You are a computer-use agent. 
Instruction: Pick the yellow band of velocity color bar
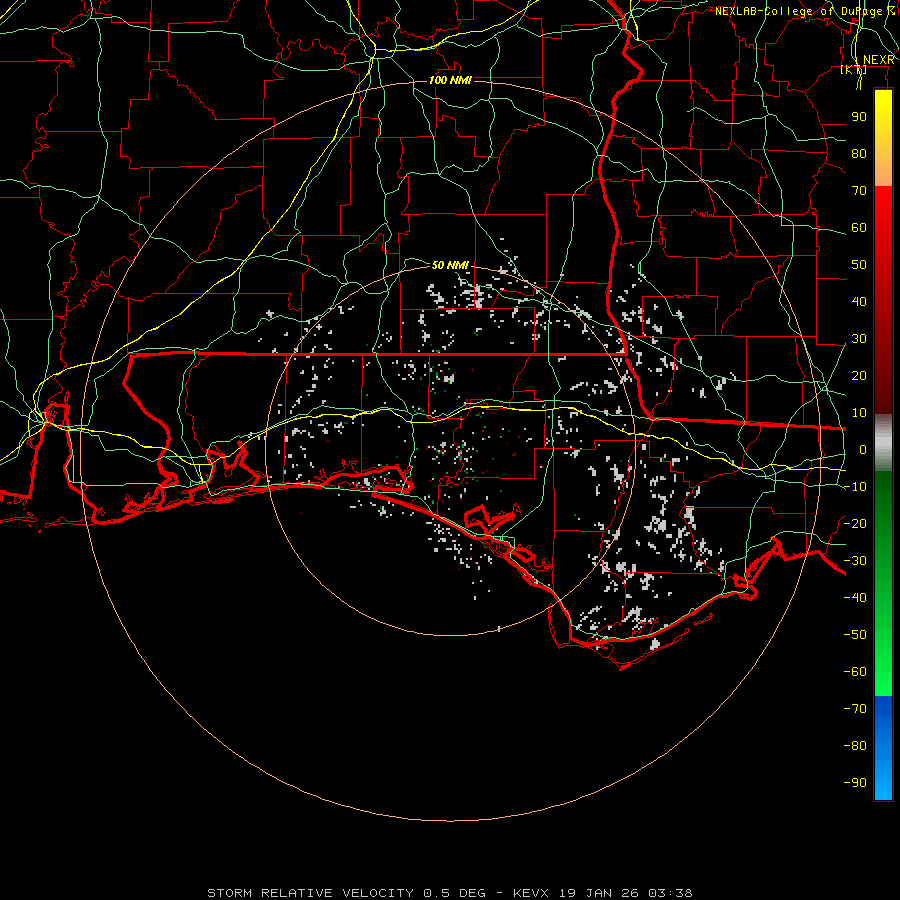coord(883,138)
